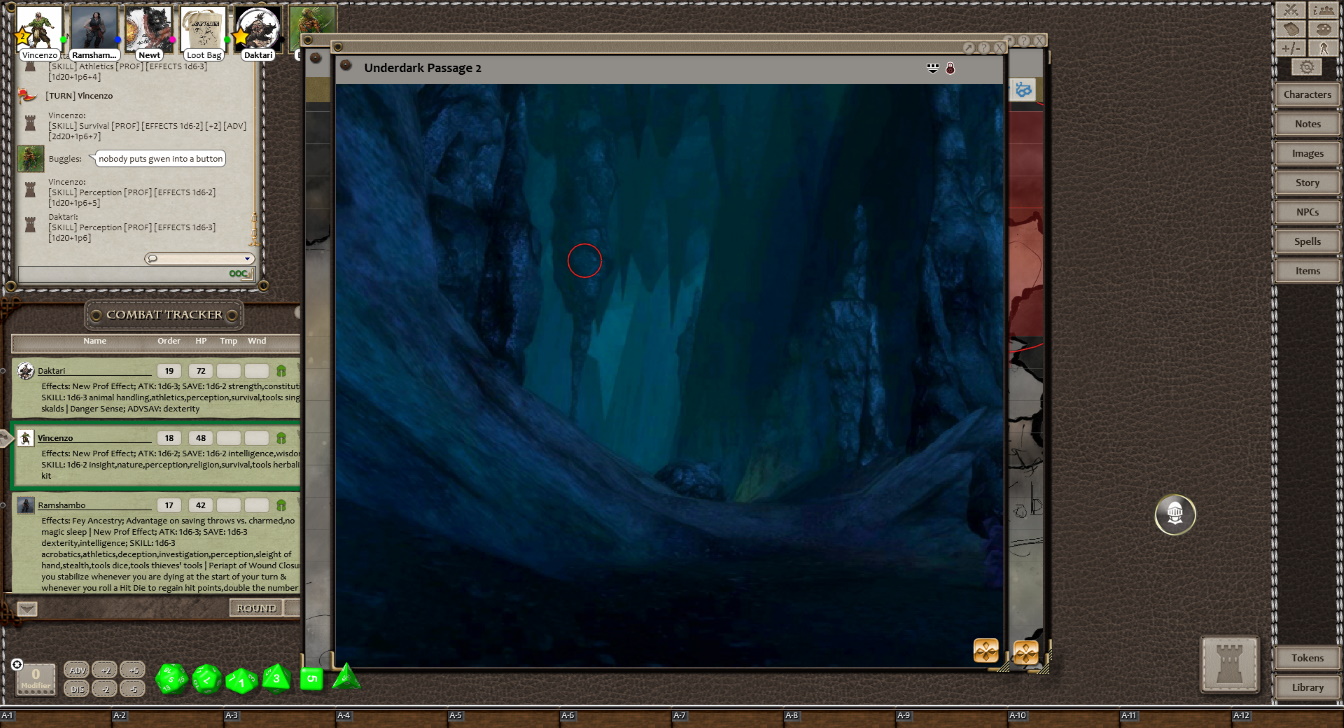Open the Calendar/map scroll icon
This screenshot has height=728, width=1344.
click(1291, 29)
